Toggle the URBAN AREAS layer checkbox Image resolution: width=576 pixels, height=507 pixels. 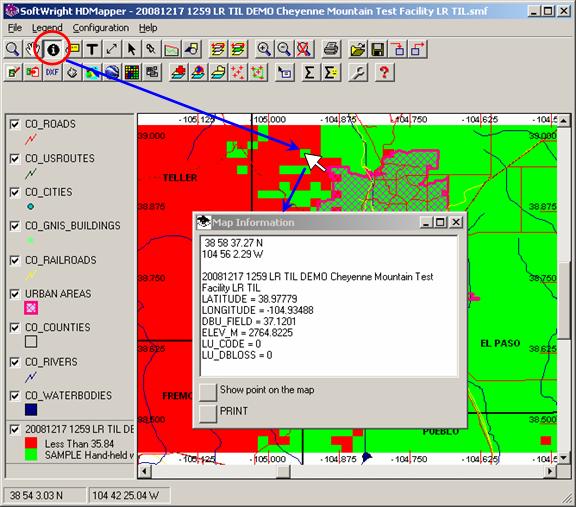[x=14, y=294]
